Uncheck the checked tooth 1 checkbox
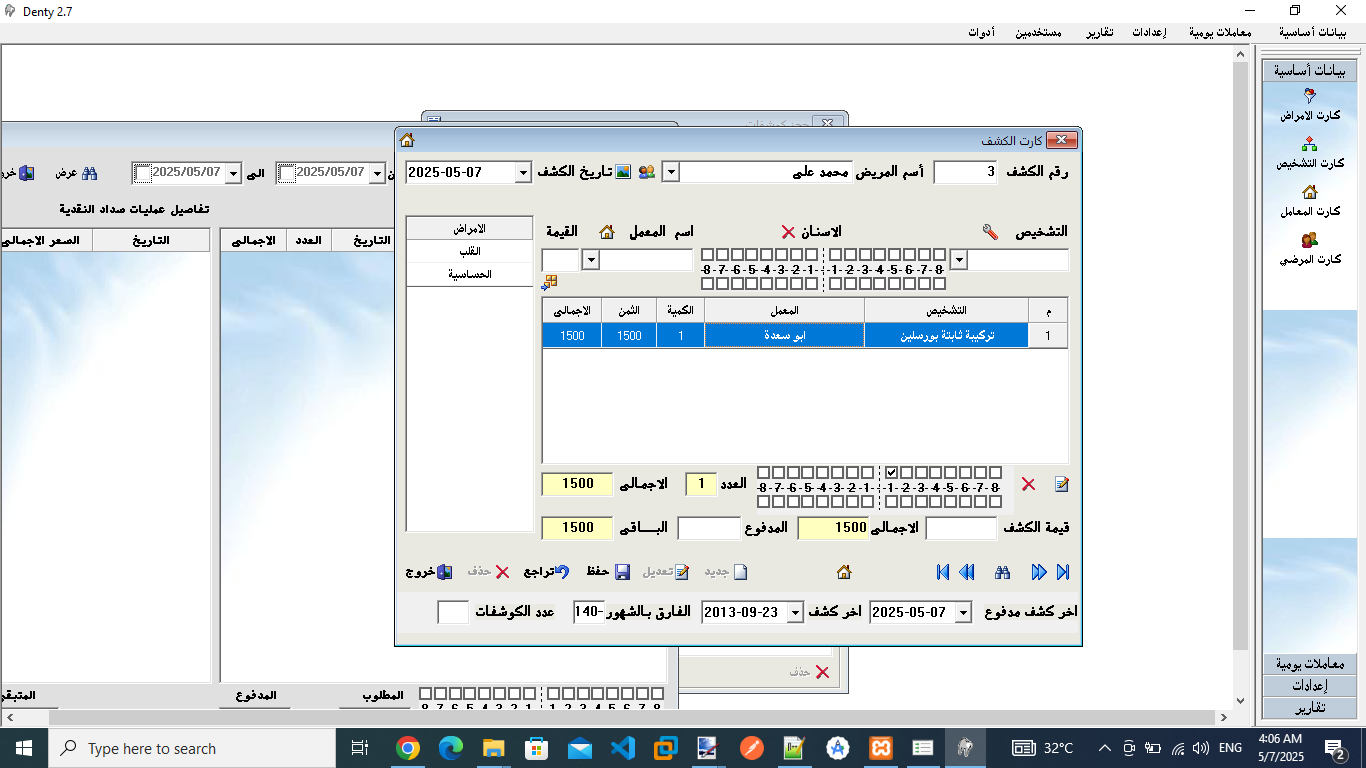Viewport: 1366px width, 768px height. [891, 472]
